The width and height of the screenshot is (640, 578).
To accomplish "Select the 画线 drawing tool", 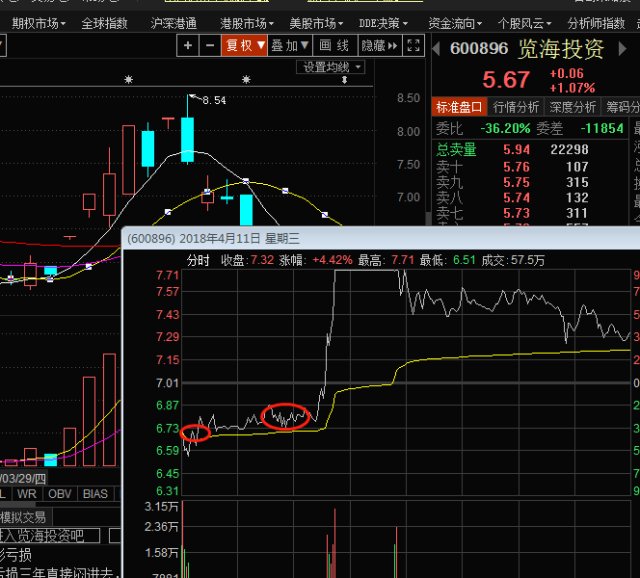I will click(335, 45).
